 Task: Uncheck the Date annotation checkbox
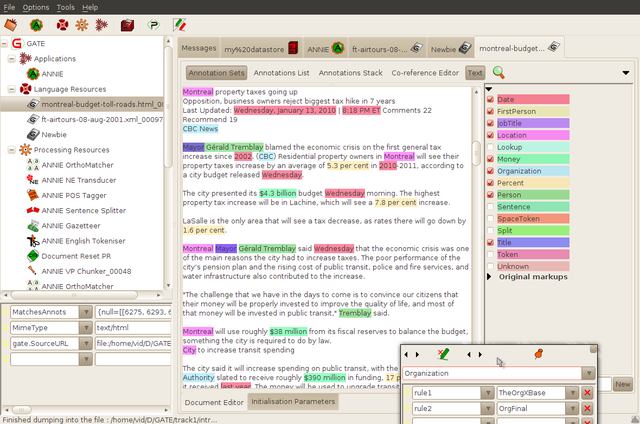click(491, 99)
